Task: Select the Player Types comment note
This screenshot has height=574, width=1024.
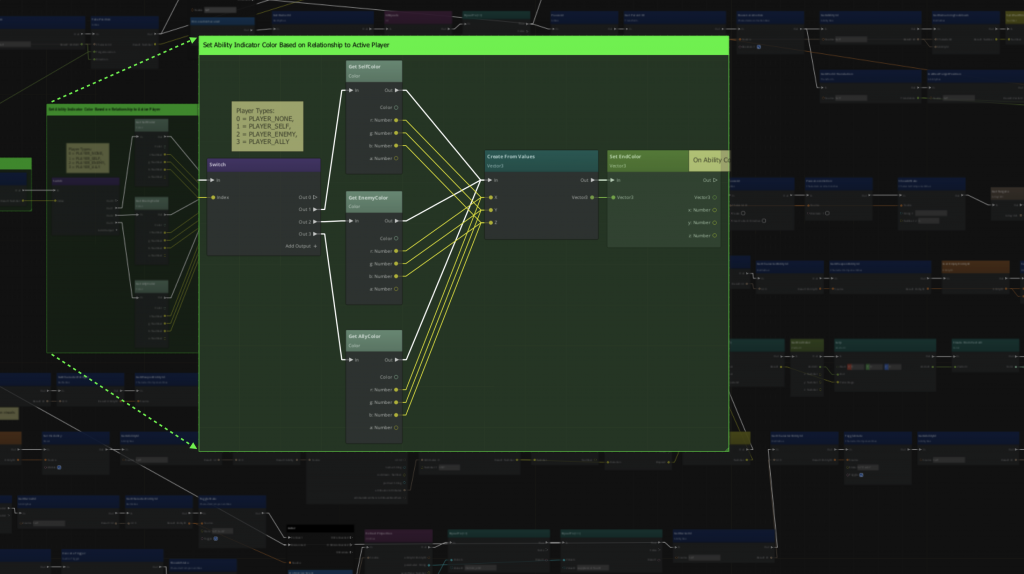Action: 267,126
